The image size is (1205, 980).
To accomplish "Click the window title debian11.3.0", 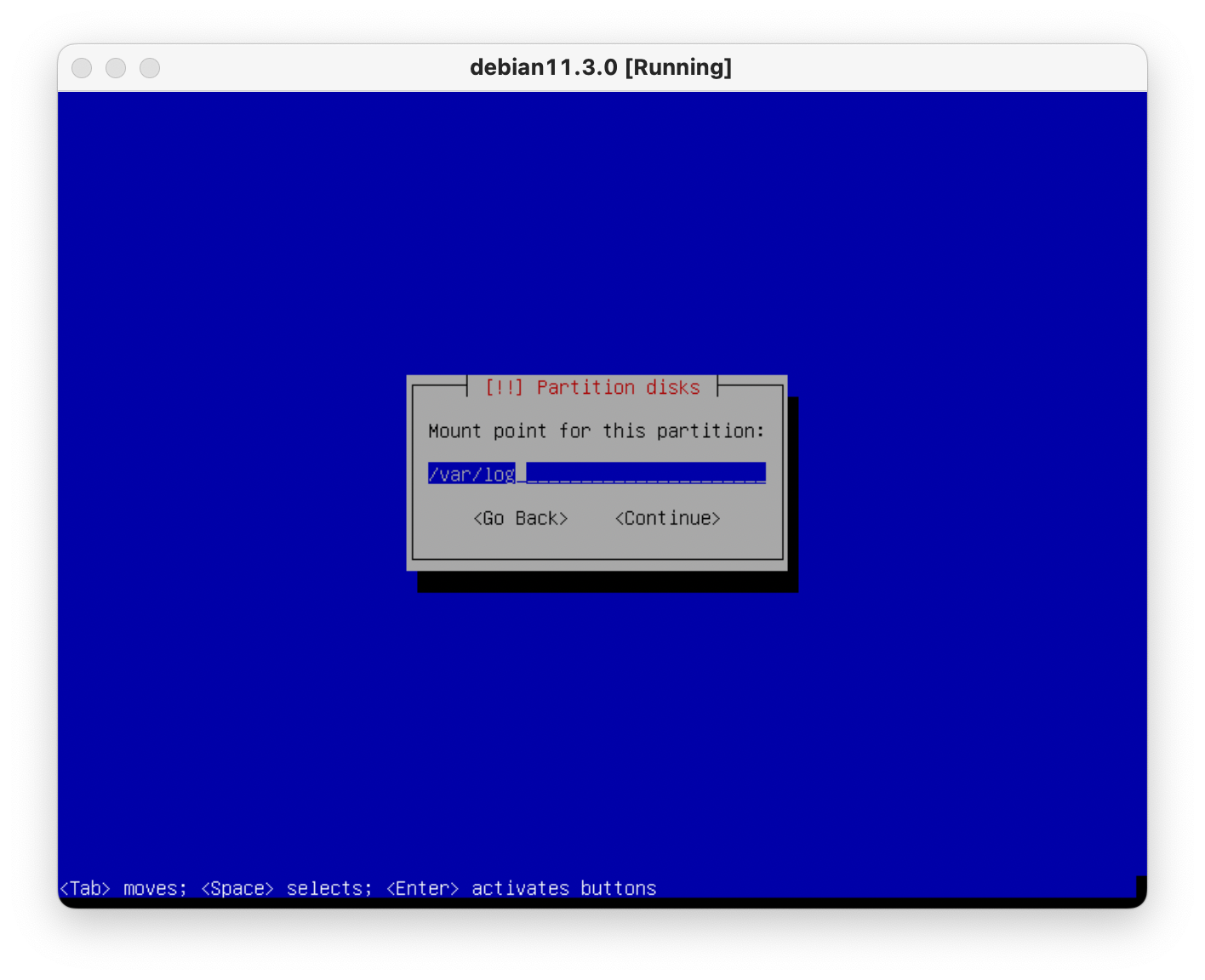I will (543, 67).
